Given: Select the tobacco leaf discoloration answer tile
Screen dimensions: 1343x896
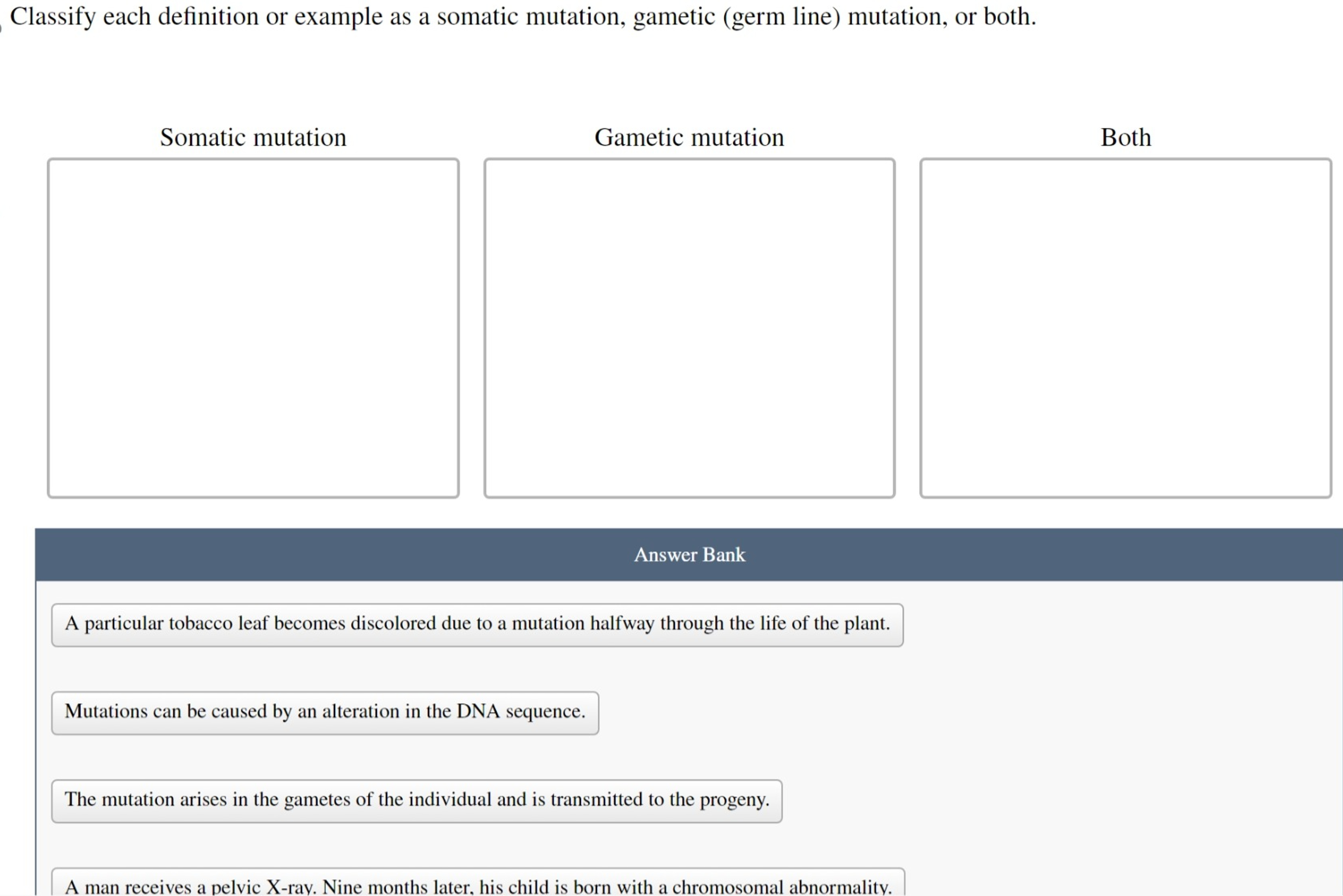Looking at the screenshot, I should [x=478, y=624].
